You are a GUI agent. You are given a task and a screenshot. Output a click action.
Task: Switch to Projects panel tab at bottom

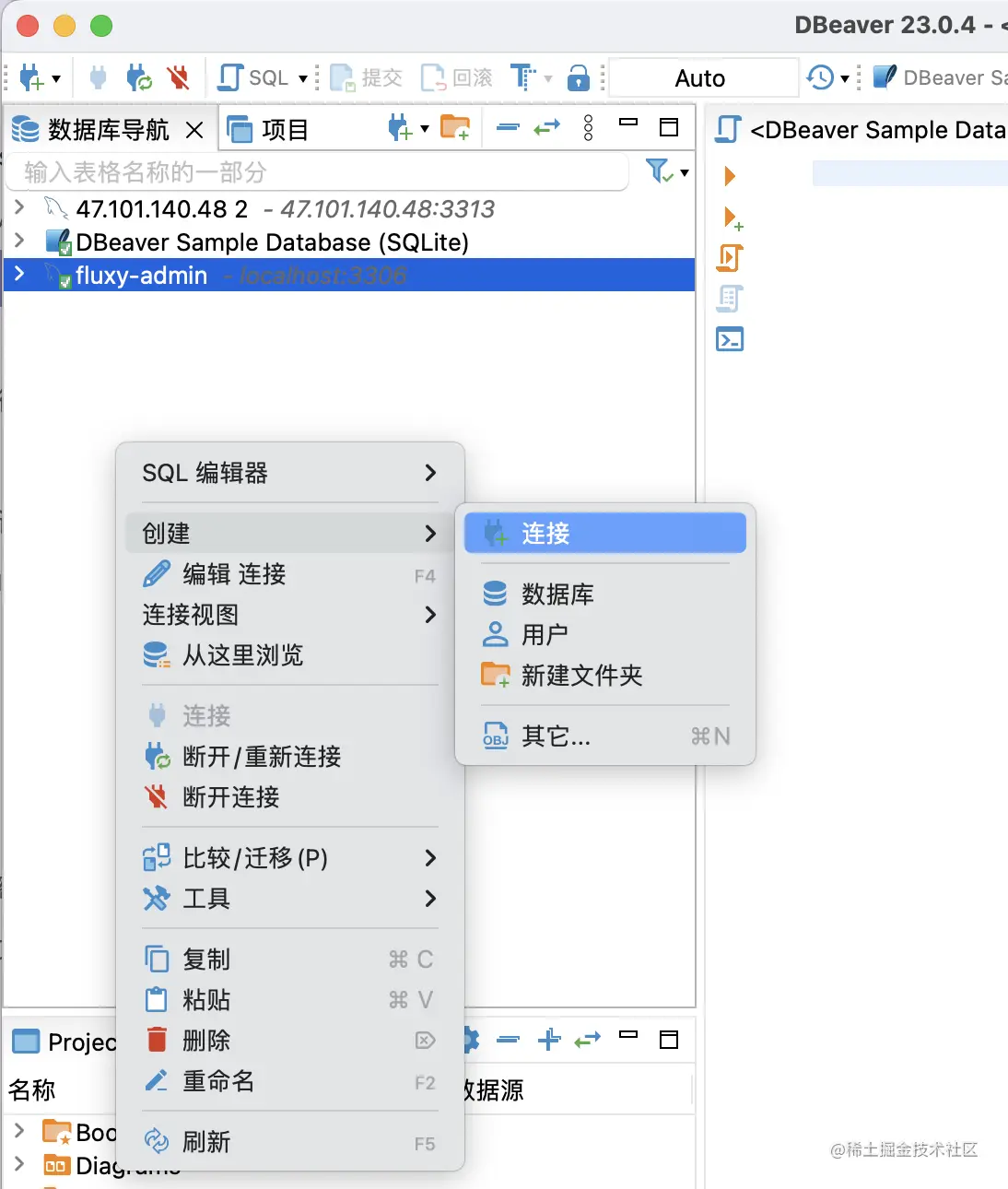pyautogui.click(x=64, y=1042)
